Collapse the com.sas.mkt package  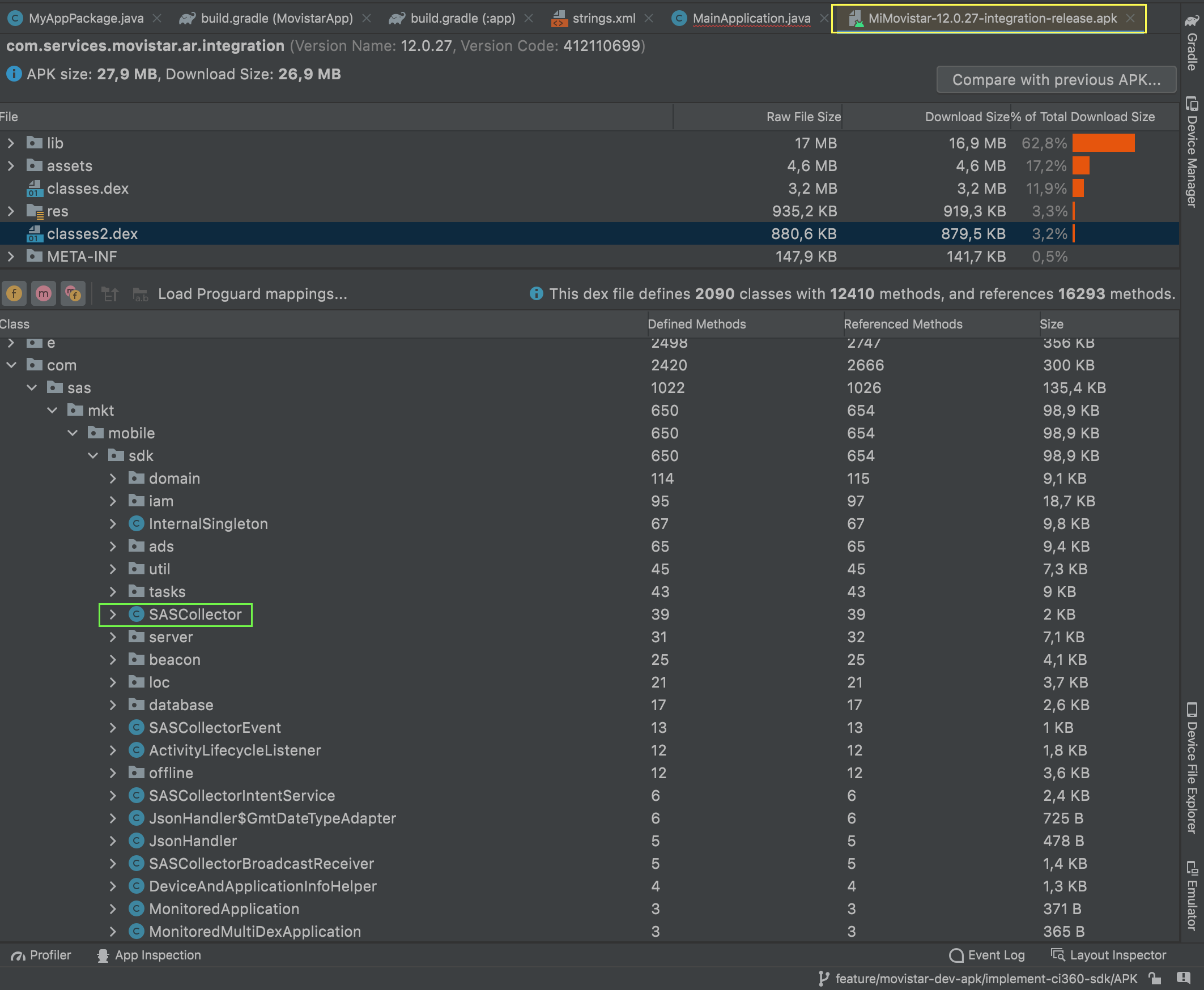pyautogui.click(x=53, y=410)
